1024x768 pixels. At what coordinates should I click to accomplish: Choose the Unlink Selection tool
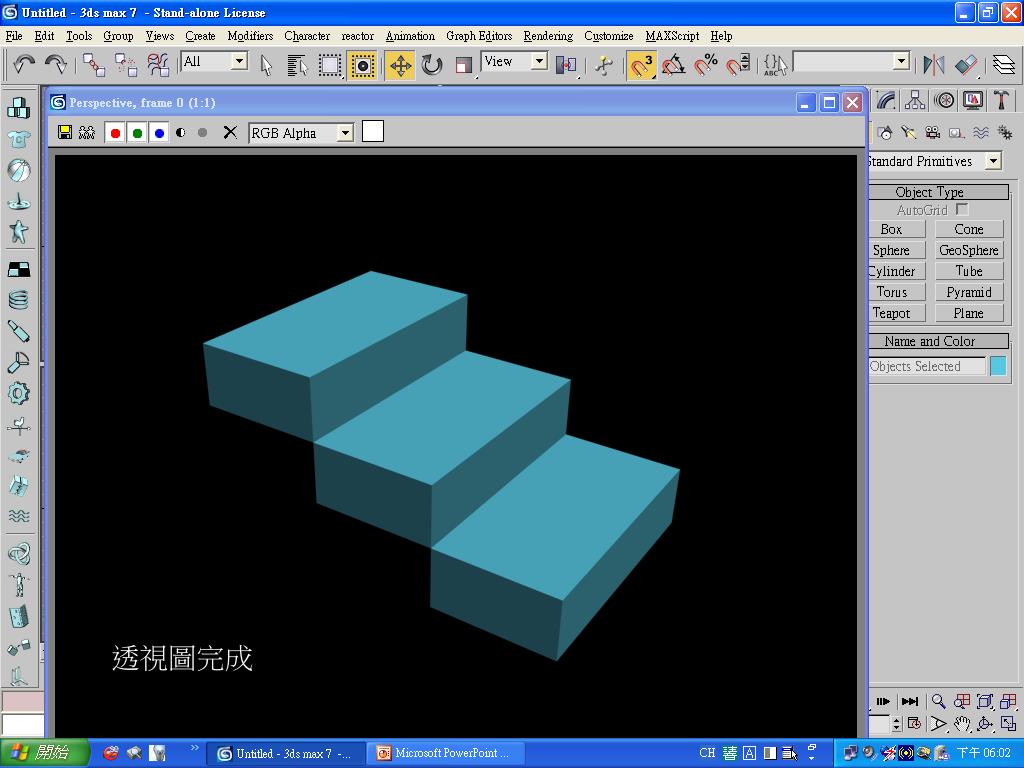click(x=125, y=64)
